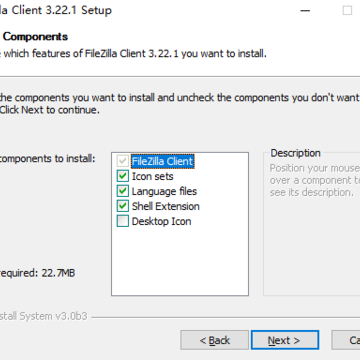
Task: Toggle the FileZilla Client component checkbox
Action: tap(123, 161)
